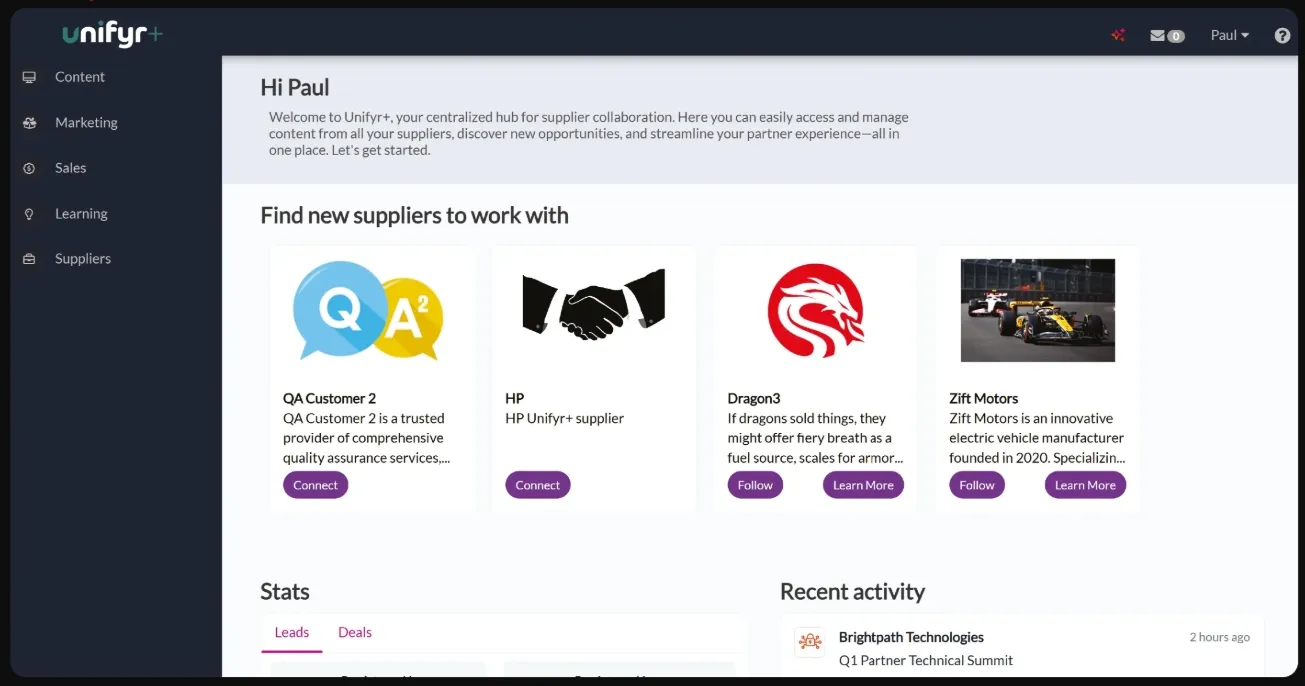Click the Suppliers briefcase icon in sidebar

click(x=30, y=259)
